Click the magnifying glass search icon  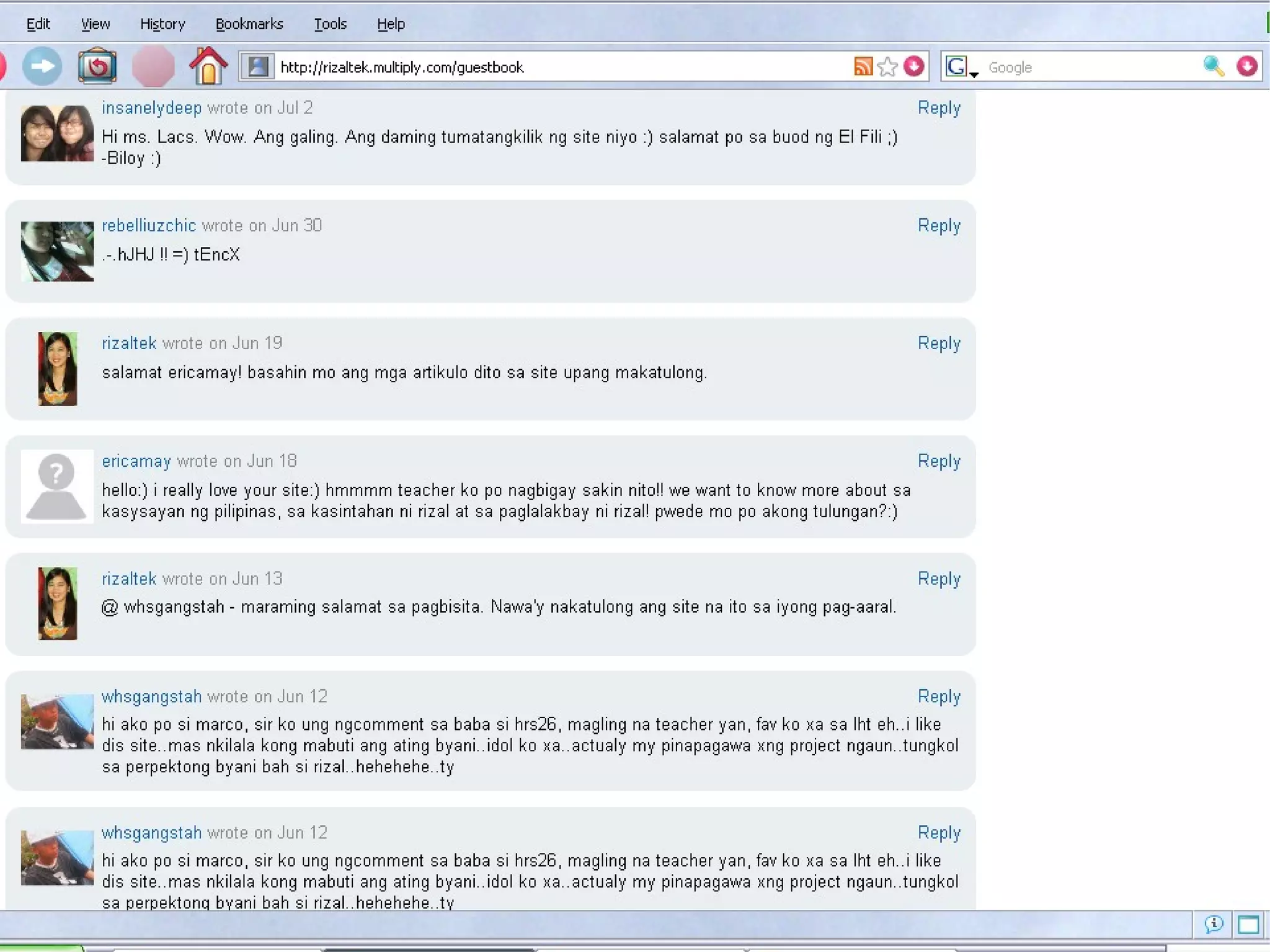point(1213,66)
